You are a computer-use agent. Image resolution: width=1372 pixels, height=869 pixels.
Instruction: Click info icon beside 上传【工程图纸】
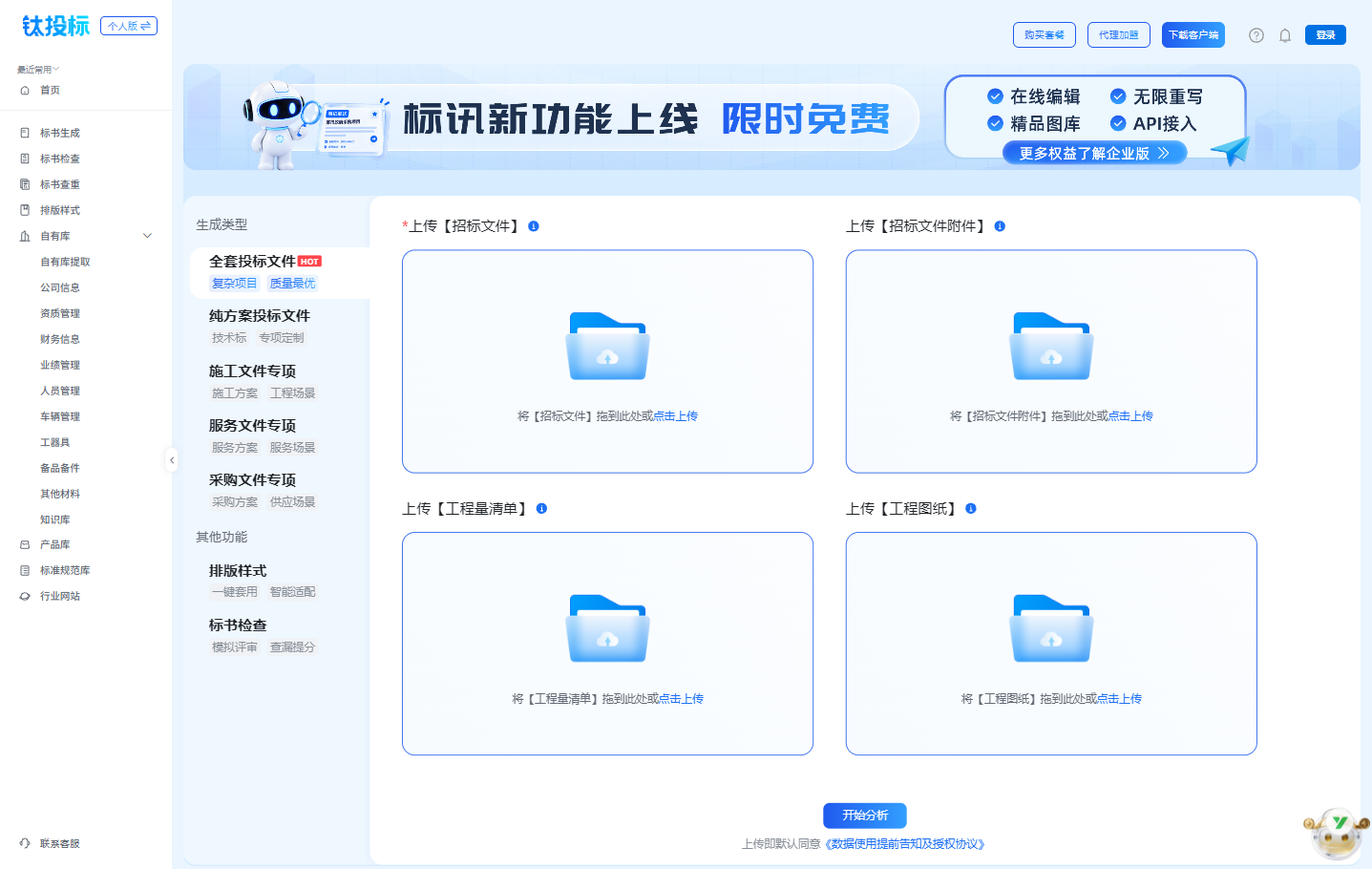[971, 509]
